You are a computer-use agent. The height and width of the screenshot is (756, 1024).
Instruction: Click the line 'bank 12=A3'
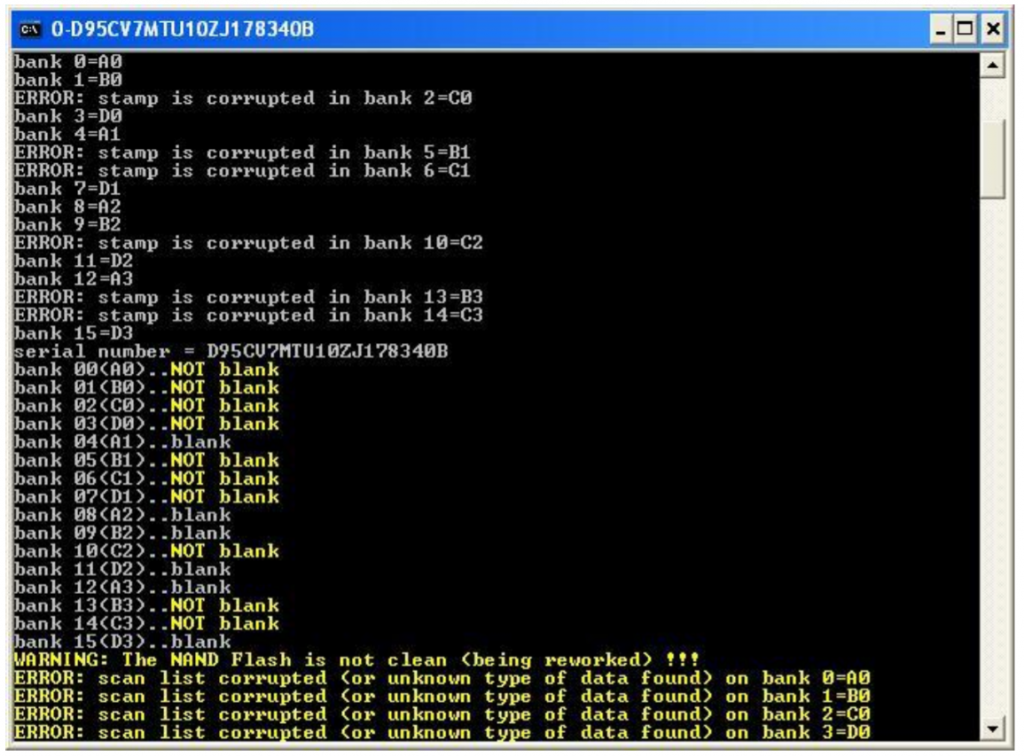(74, 279)
